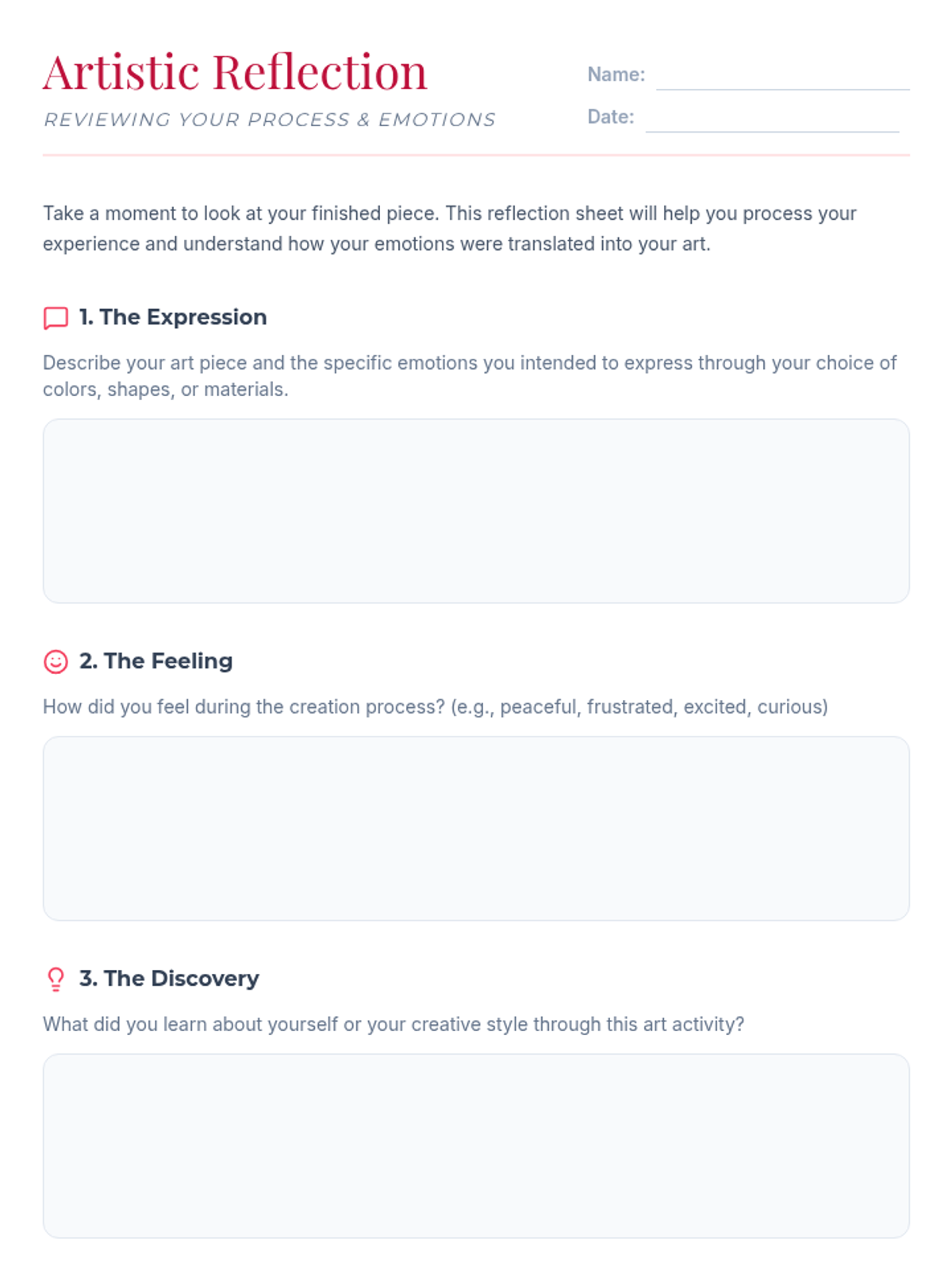Click the intro paragraph about your finished piece
The width and height of the screenshot is (952, 1270).
[450, 229]
